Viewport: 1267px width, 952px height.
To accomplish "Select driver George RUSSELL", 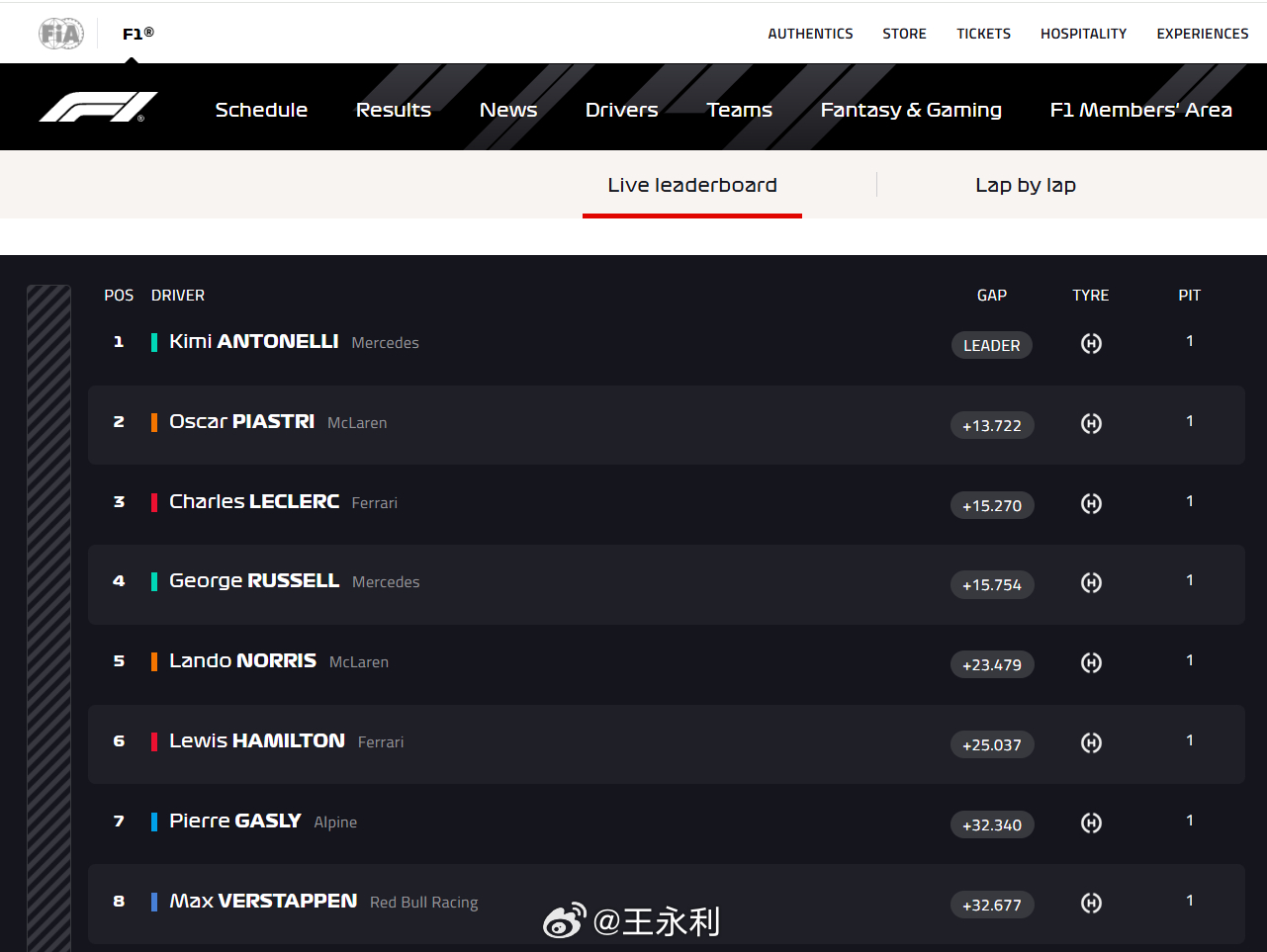I will [x=254, y=581].
